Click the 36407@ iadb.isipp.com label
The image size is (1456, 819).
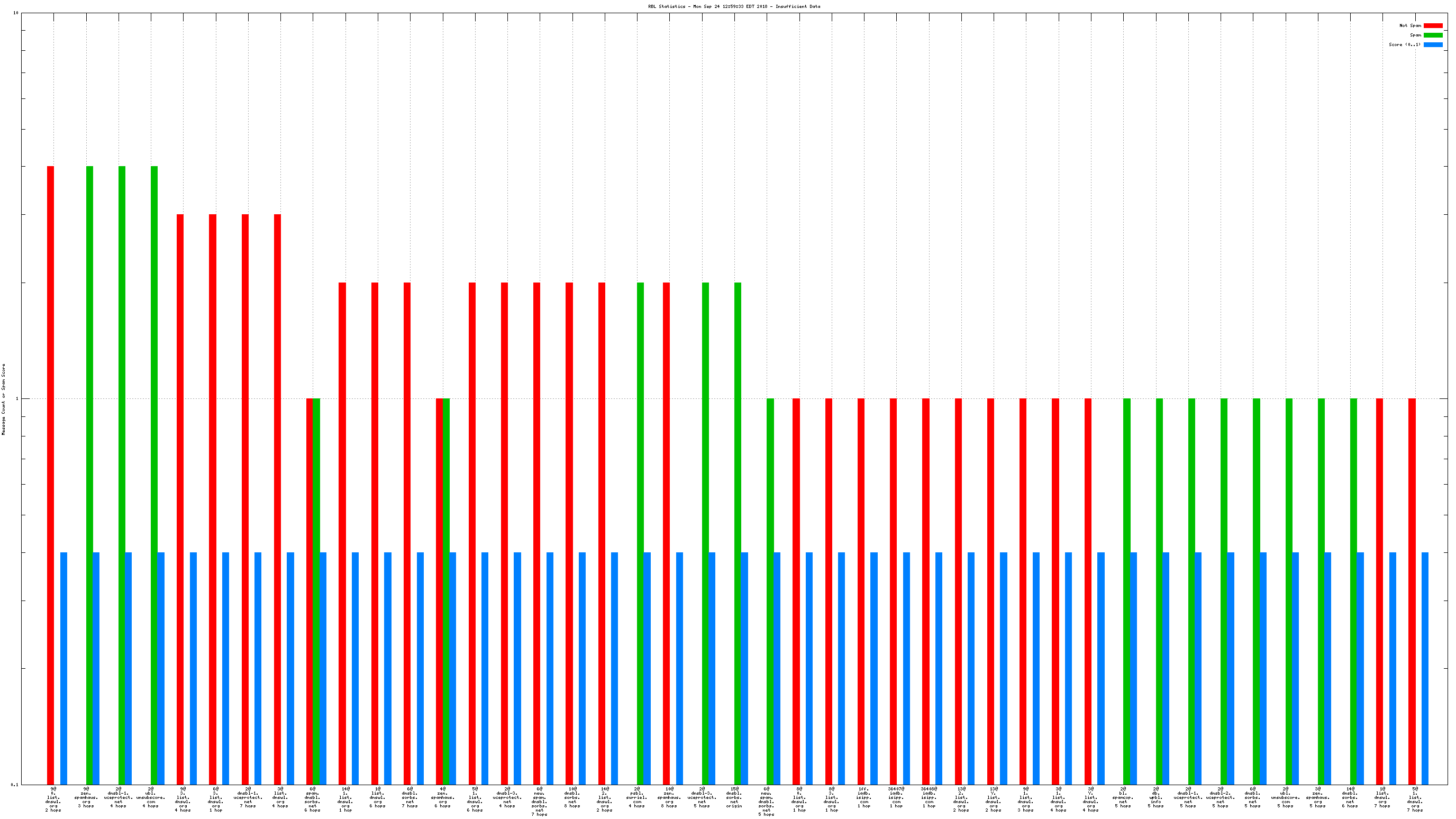tap(896, 797)
